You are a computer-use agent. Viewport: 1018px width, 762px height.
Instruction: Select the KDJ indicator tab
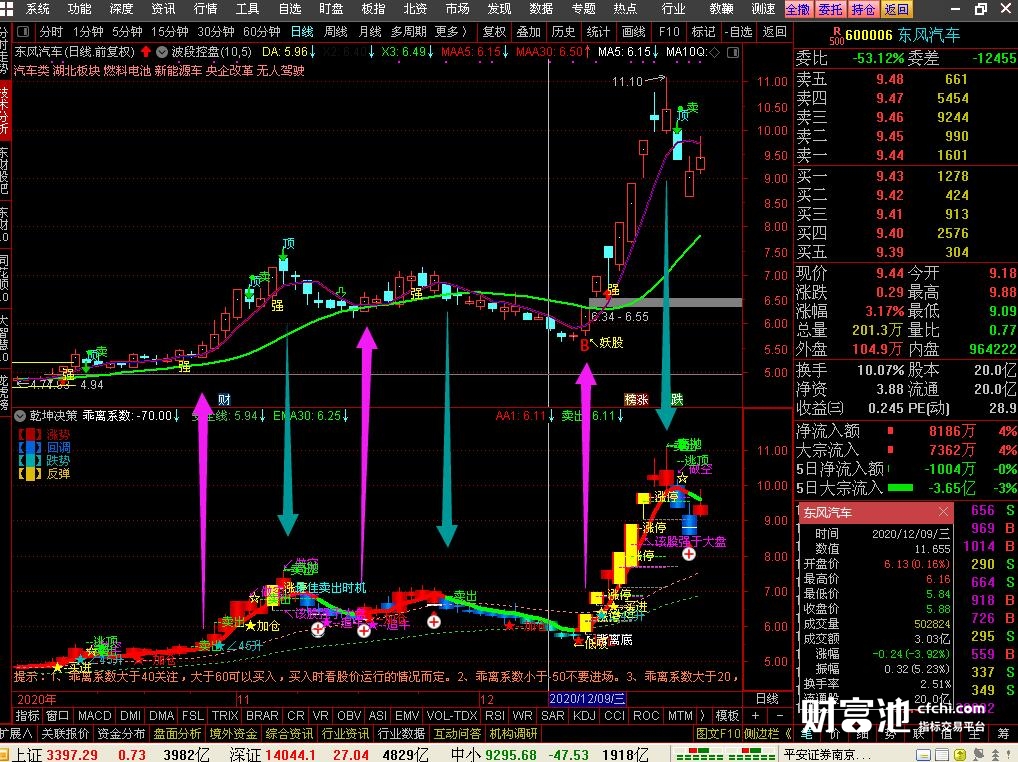pyautogui.click(x=584, y=715)
